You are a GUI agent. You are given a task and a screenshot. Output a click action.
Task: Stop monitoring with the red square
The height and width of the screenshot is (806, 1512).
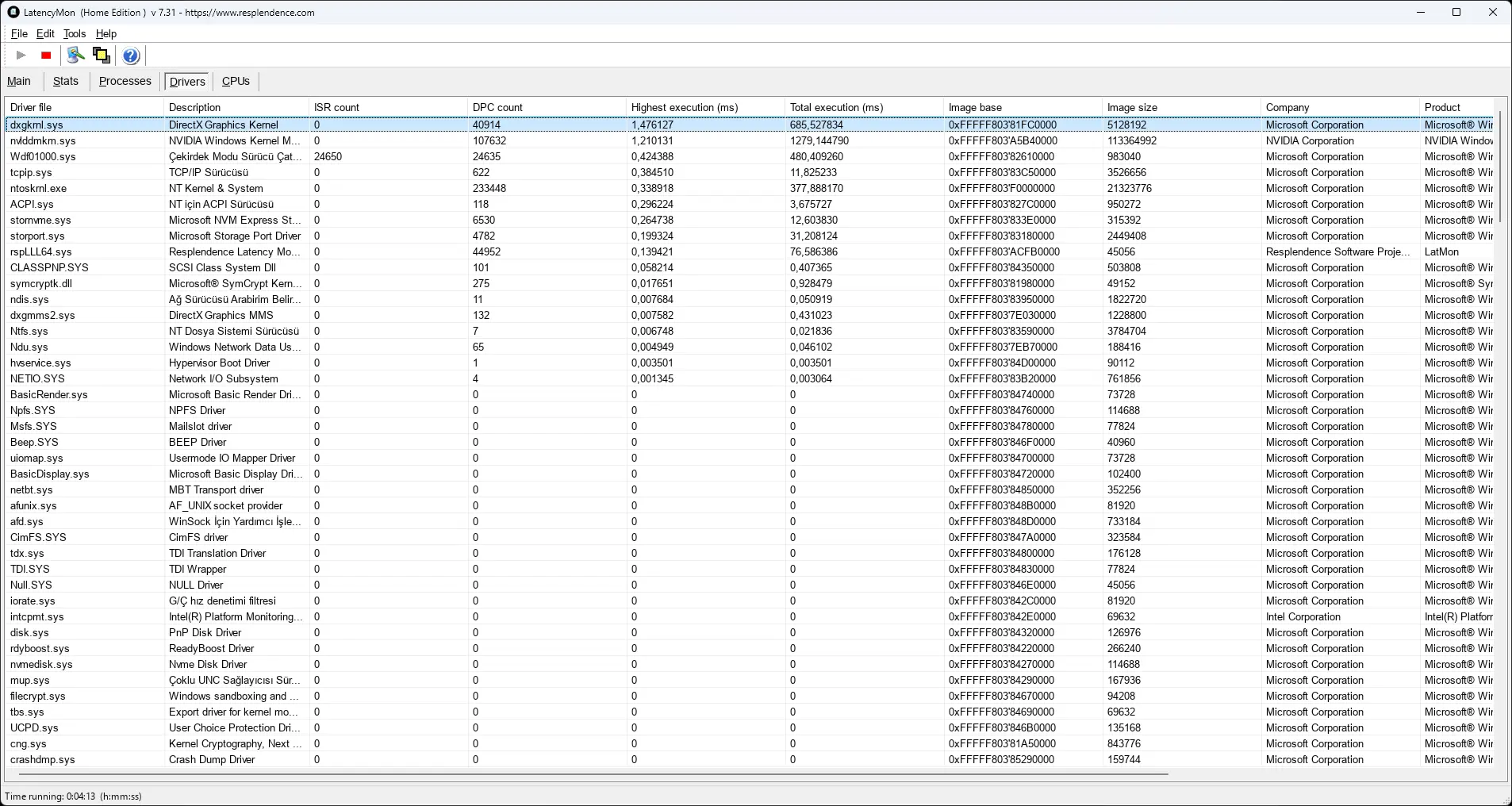tap(46, 56)
